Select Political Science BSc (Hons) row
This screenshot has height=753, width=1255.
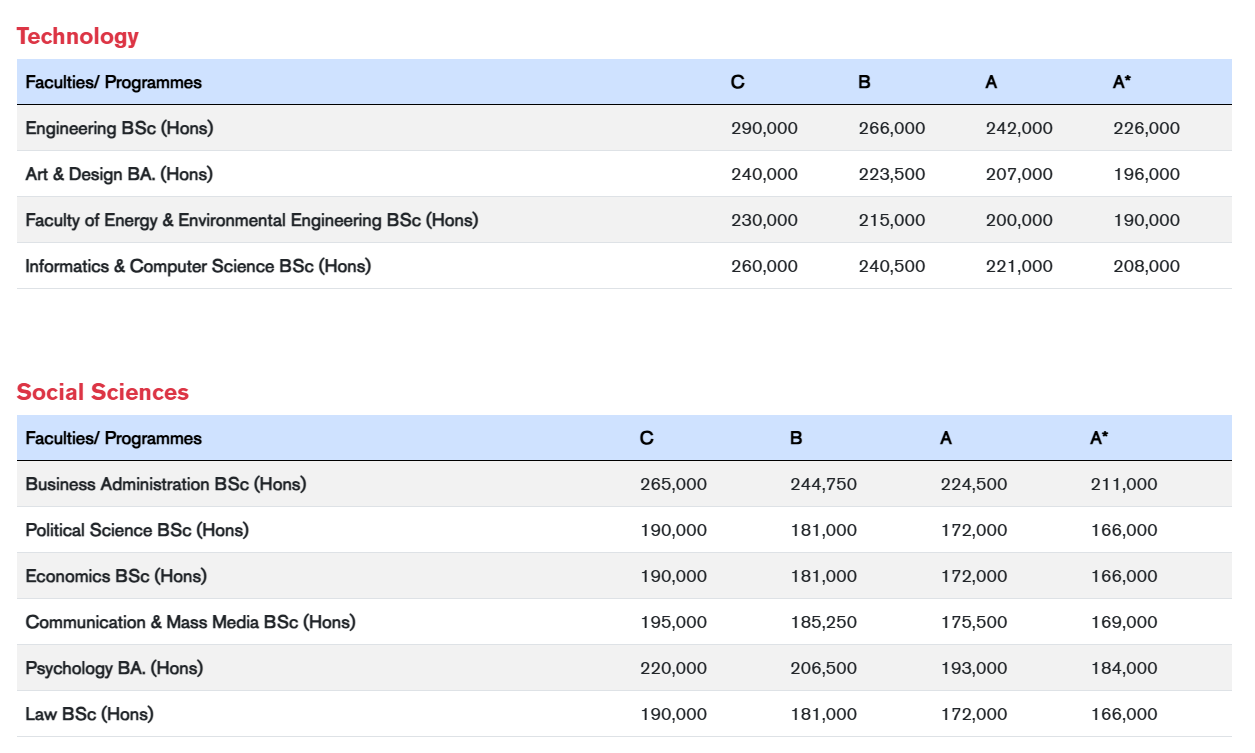tap(137, 530)
